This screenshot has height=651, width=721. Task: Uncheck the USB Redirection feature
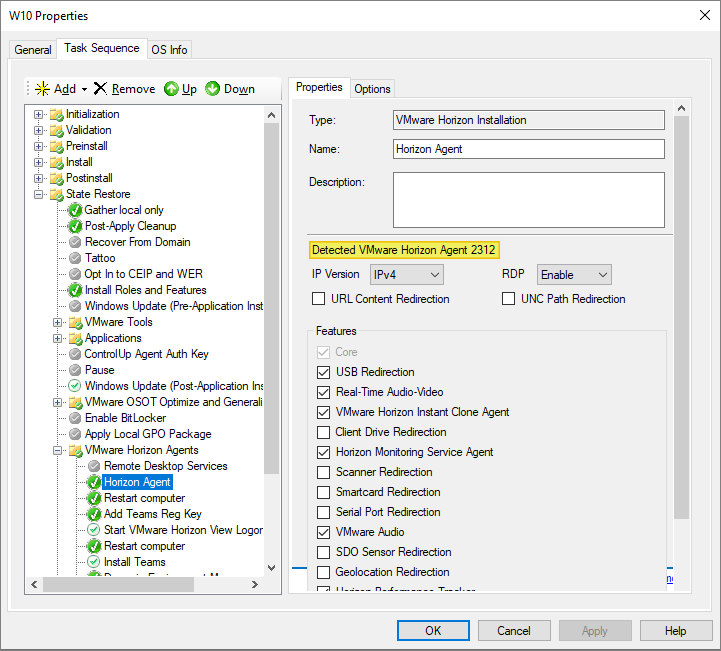pos(323,372)
